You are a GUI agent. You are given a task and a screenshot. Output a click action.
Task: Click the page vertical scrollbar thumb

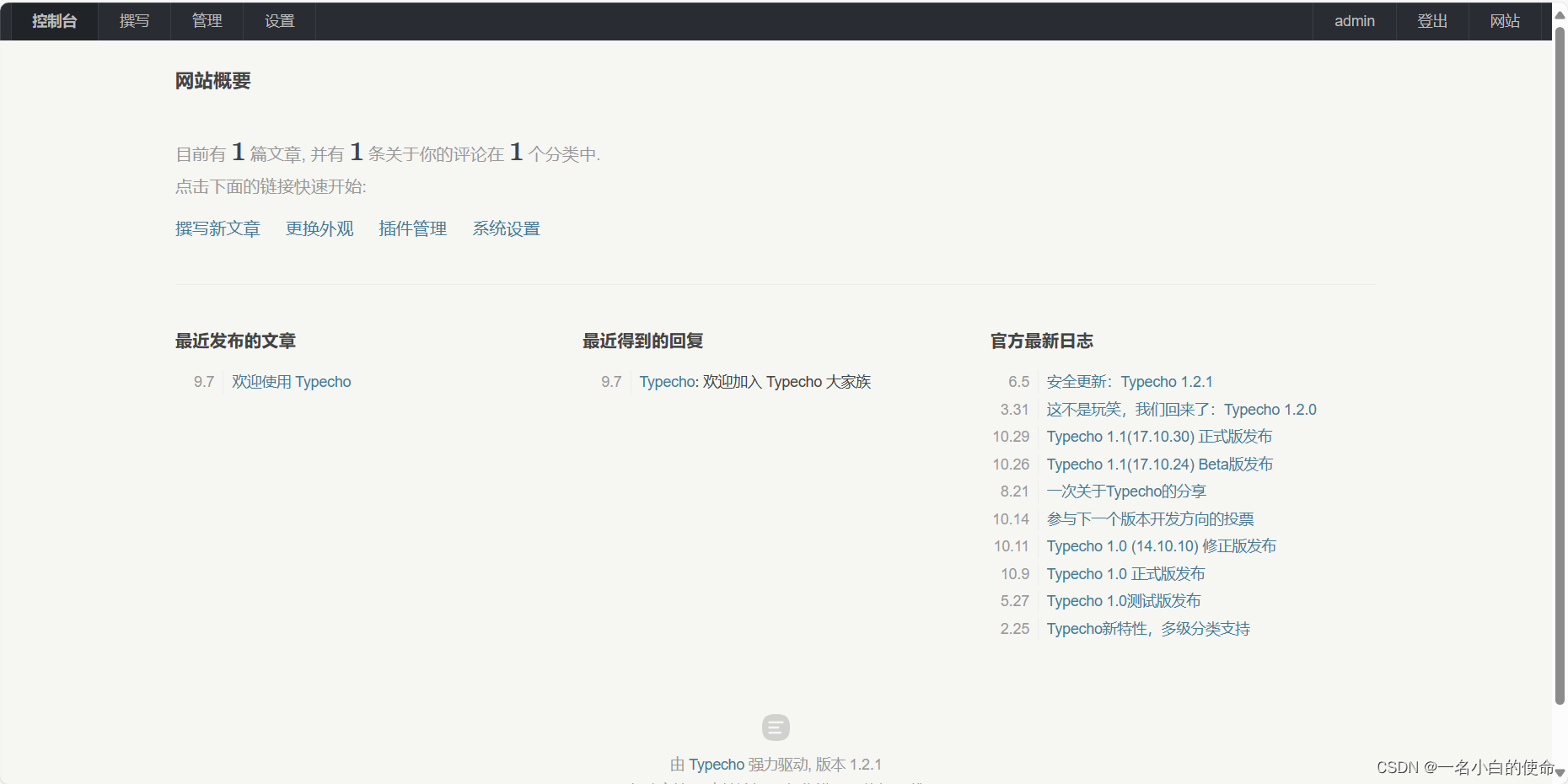[x=1560, y=367]
